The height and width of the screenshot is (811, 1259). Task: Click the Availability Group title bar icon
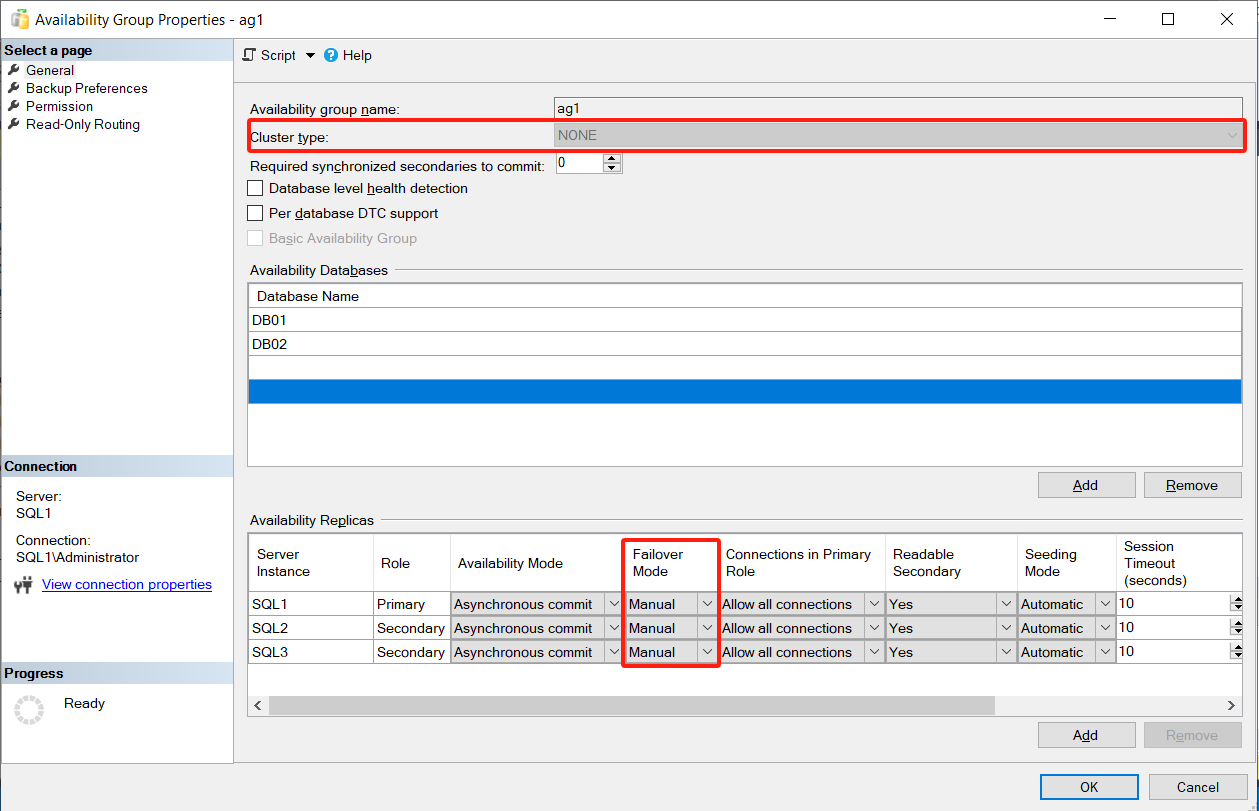pos(19,18)
